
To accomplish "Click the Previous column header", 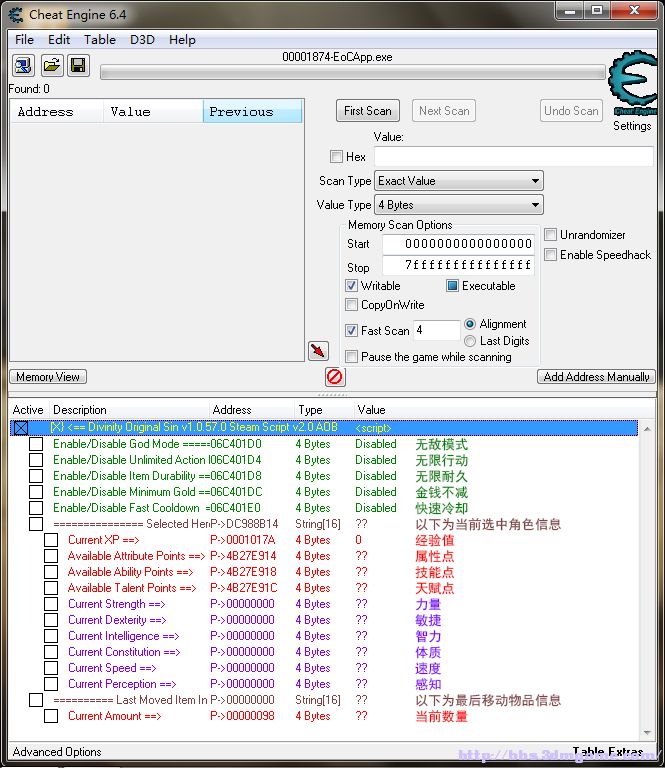I will click(x=253, y=112).
